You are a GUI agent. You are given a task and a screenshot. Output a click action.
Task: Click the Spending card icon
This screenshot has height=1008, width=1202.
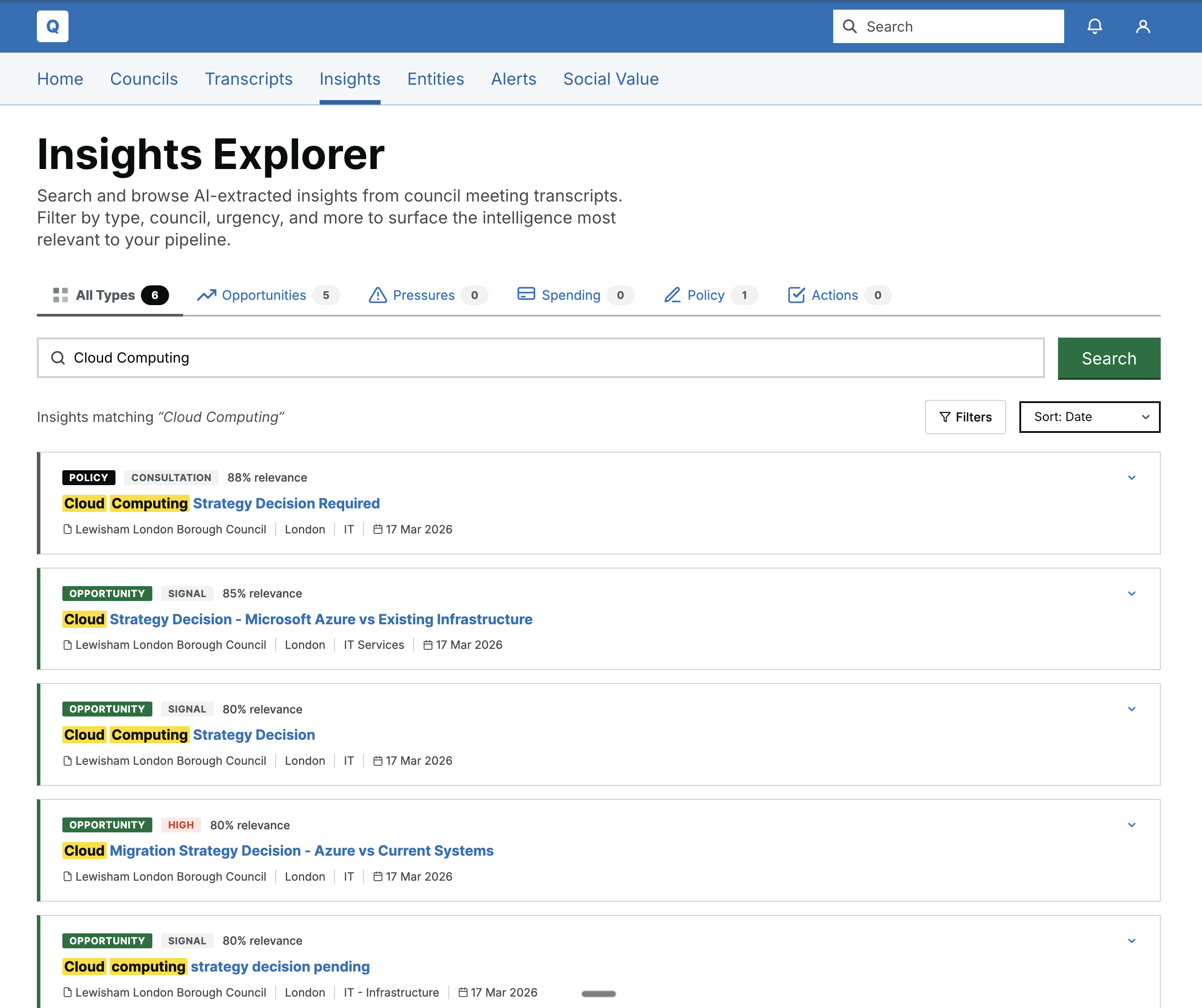coord(525,294)
